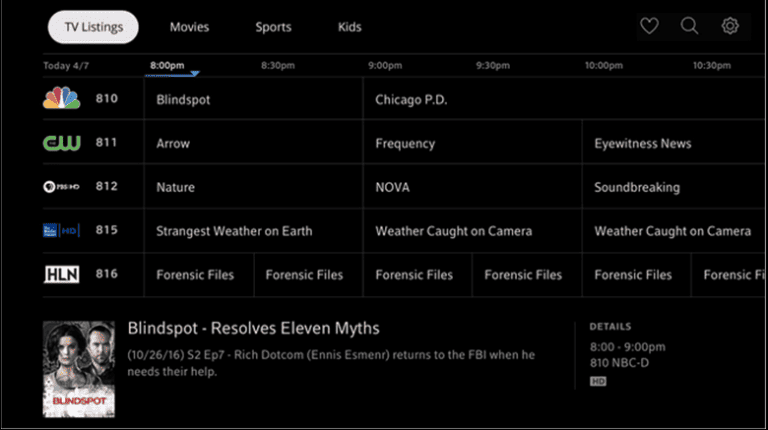Click the current-time marker at 8:00pm
The width and height of the screenshot is (768, 430).
(x=195, y=74)
